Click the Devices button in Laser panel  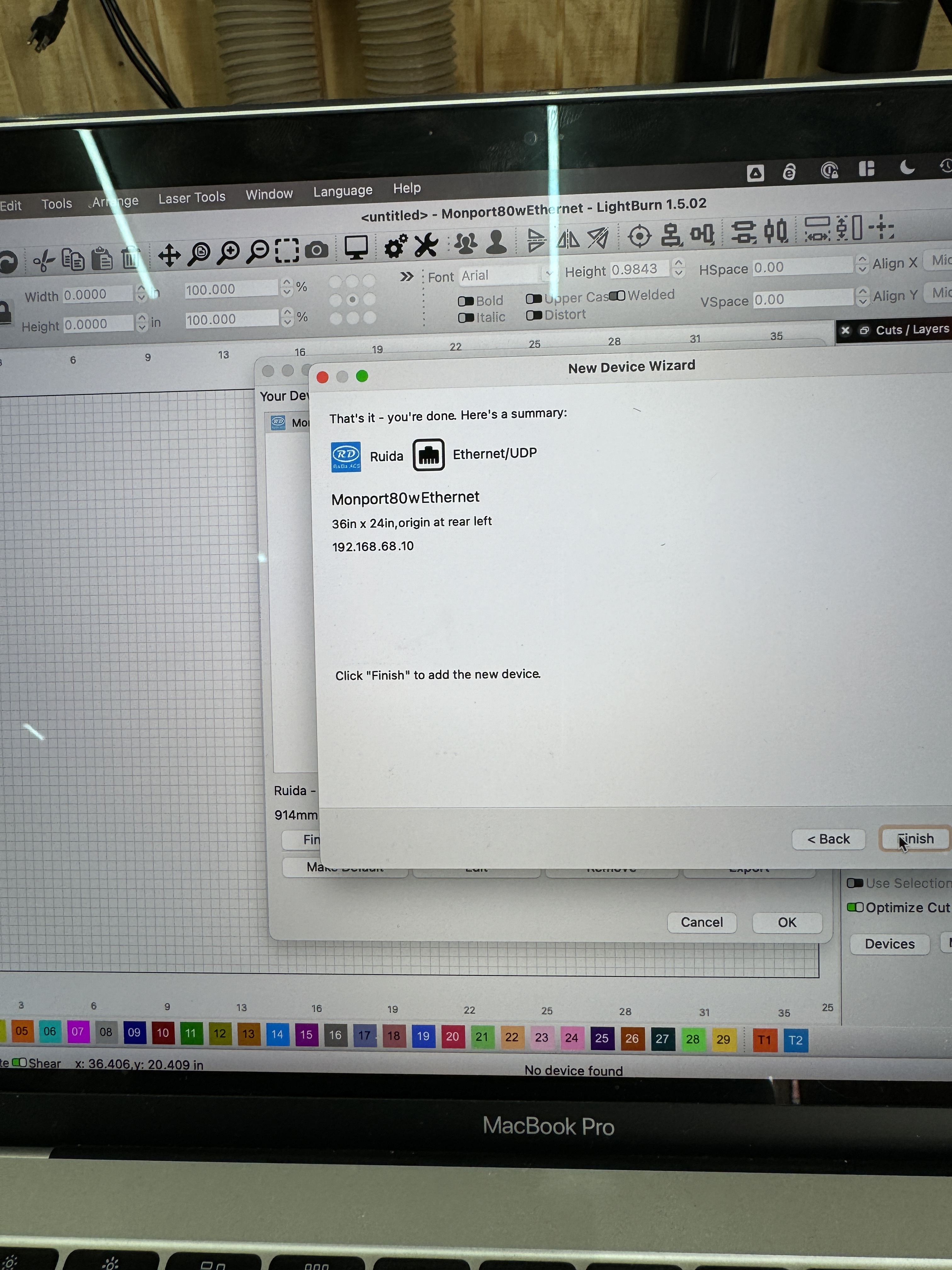889,944
